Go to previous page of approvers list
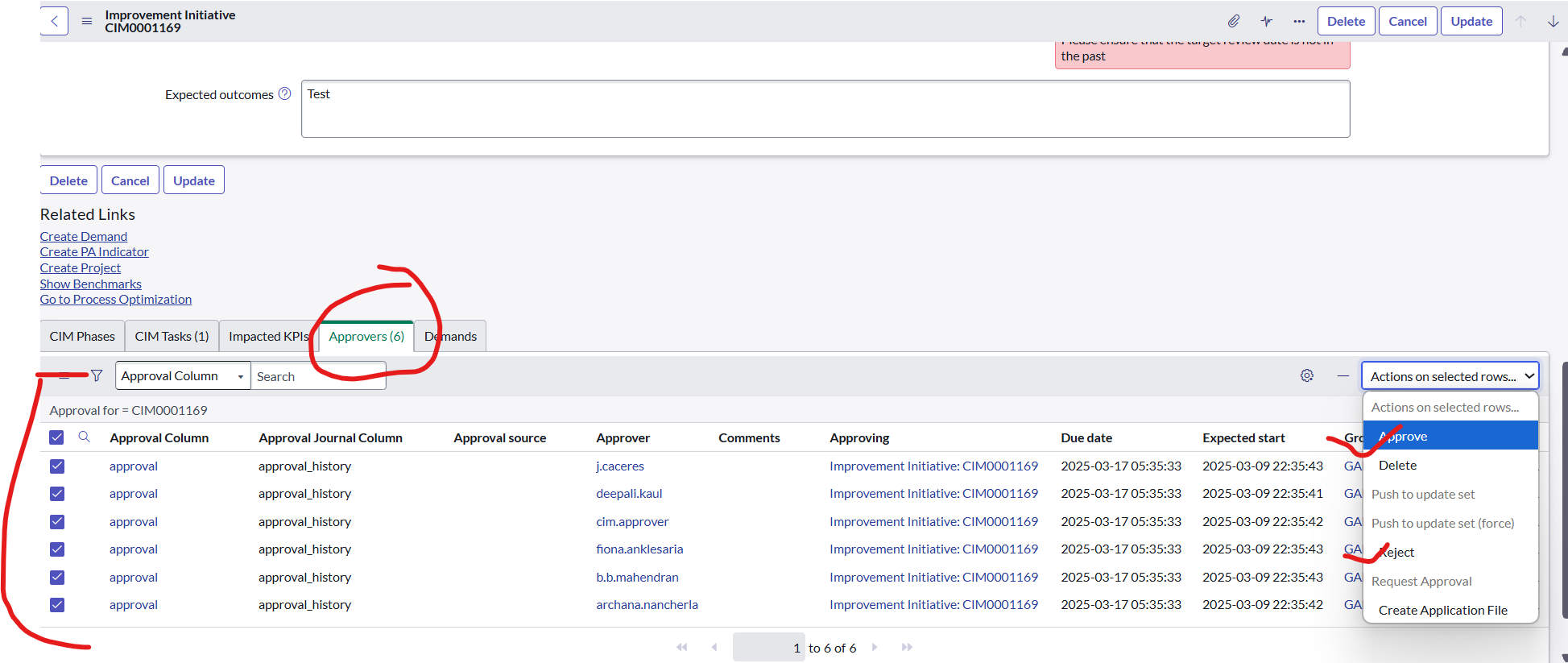The height and width of the screenshot is (663, 1568). pyautogui.click(x=714, y=647)
